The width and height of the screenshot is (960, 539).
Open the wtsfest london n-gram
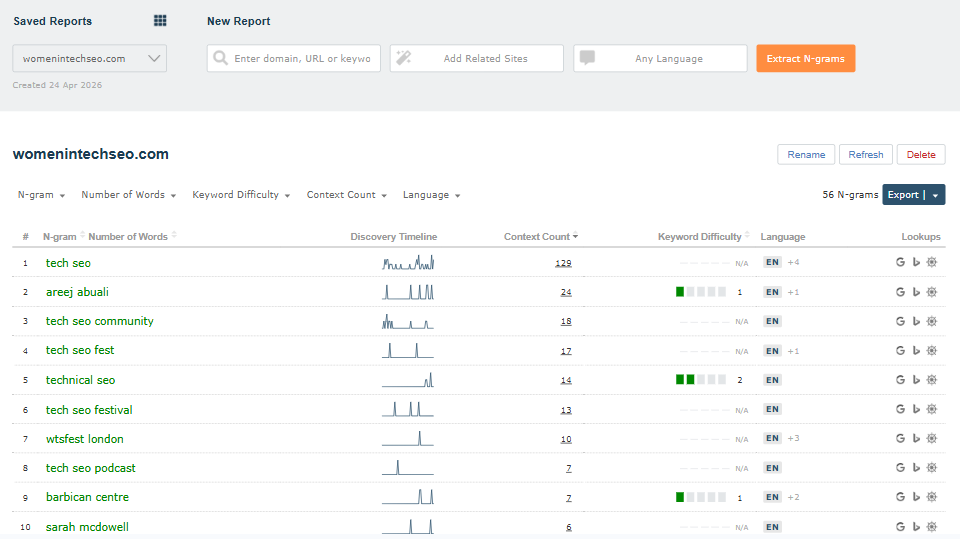pyautogui.click(x=84, y=439)
